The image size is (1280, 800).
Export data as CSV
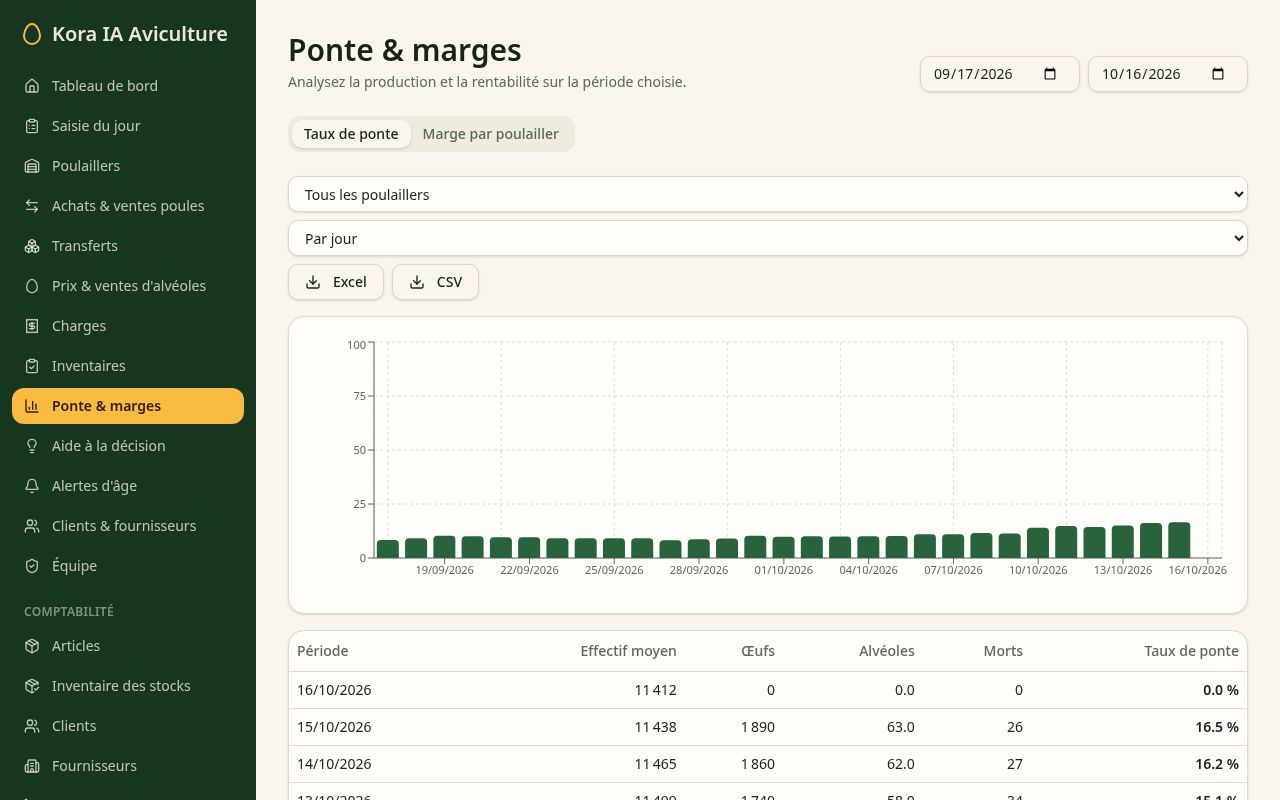(435, 282)
